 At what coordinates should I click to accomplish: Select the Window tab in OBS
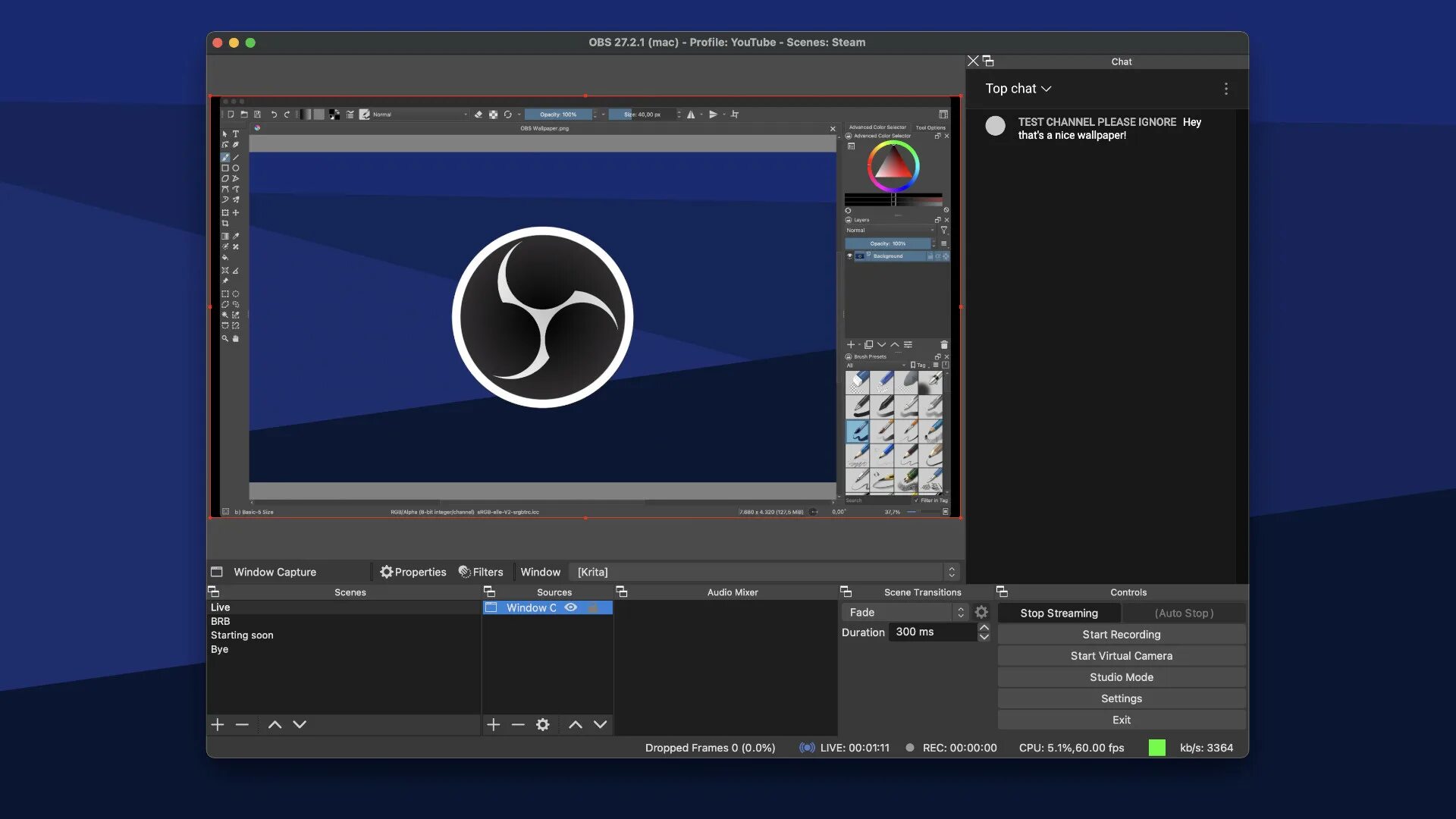539,572
